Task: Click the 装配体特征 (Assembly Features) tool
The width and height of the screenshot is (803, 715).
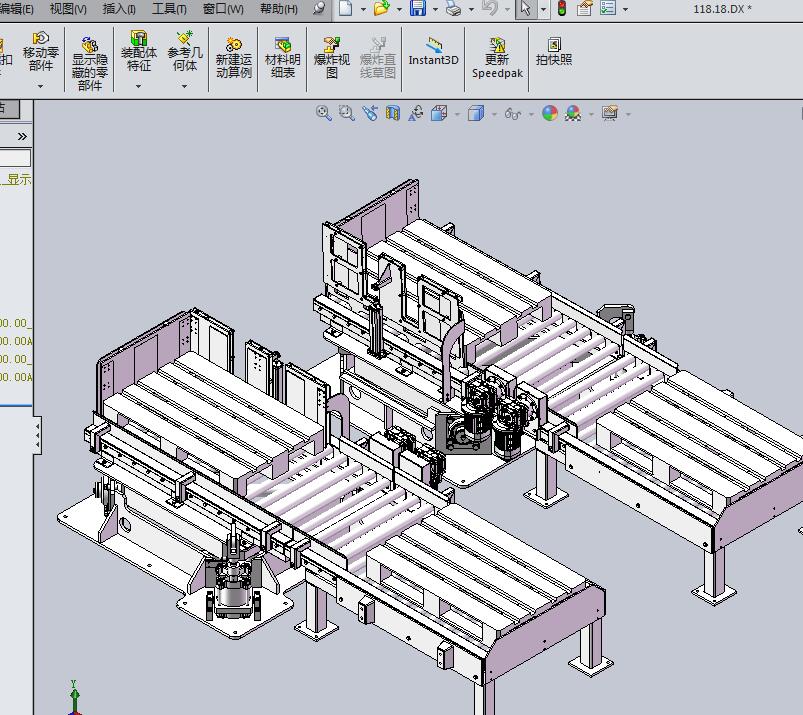Action: tap(138, 51)
